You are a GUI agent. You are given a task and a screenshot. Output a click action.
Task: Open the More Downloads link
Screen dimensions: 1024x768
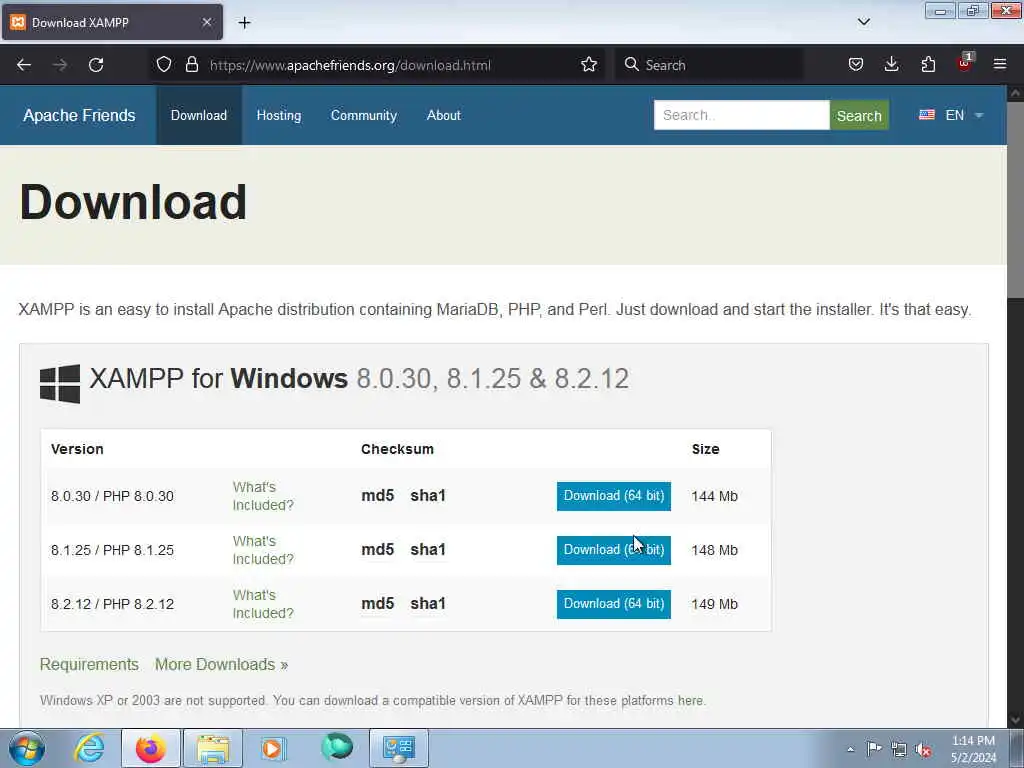[x=221, y=664]
